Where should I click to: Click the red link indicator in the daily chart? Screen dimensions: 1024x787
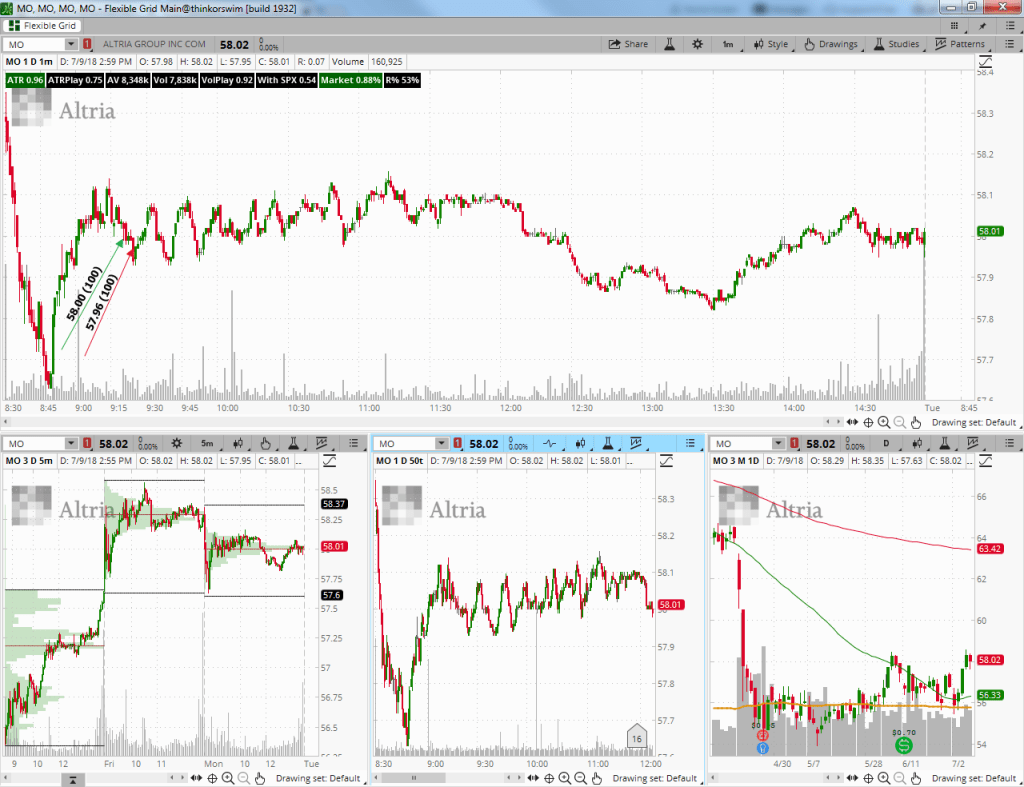797,443
